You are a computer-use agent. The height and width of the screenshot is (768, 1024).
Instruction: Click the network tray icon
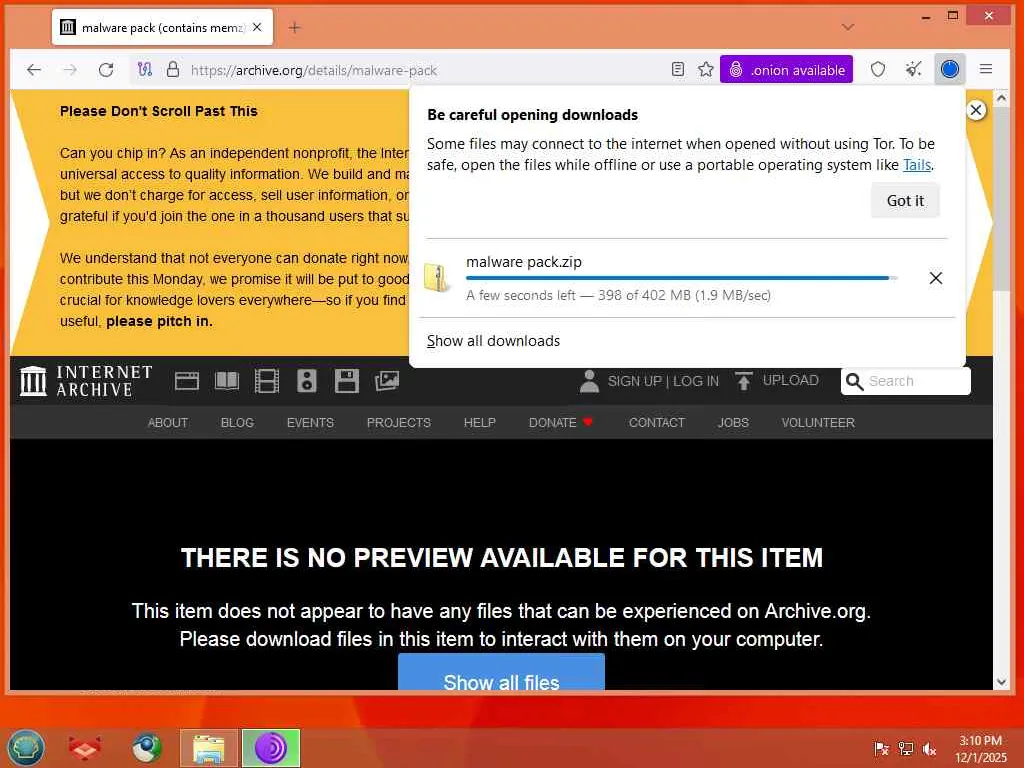click(x=905, y=748)
